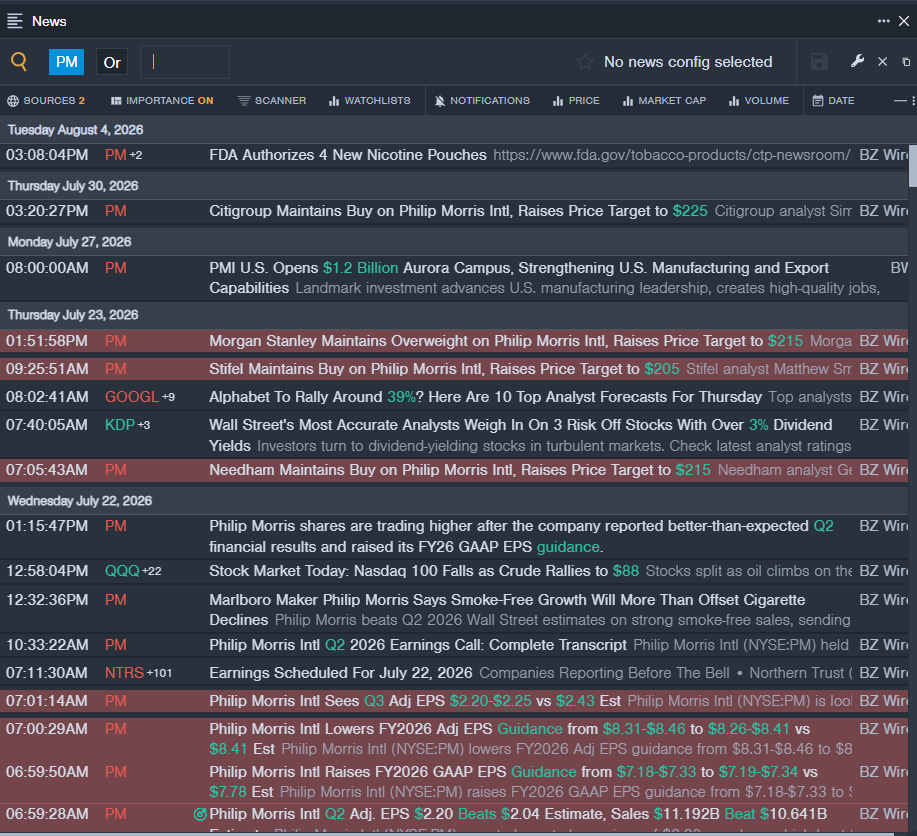Viewport: 917px width, 836px height.
Task: Open Philip Morris Intl Sees Q3 Adj EPS headline
Action: (415, 701)
